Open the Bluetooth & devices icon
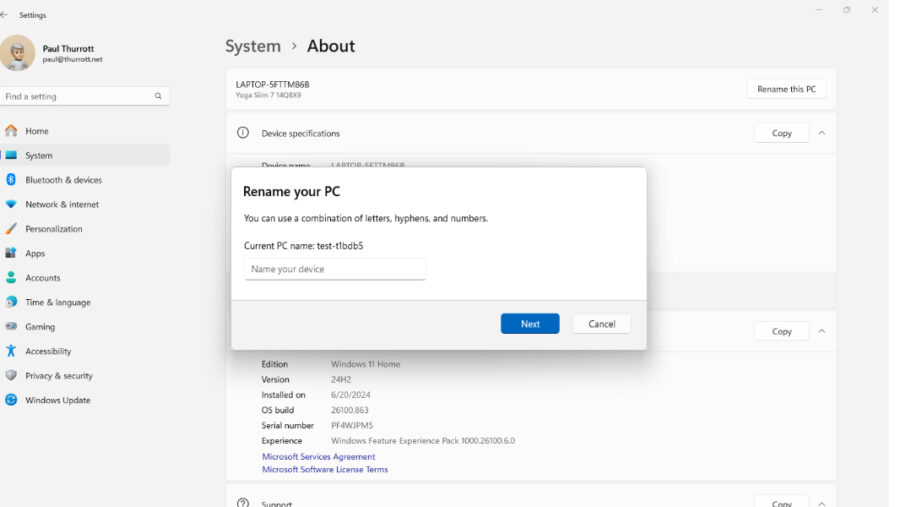The height and width of the screenshot is (507, 900). 11,180
